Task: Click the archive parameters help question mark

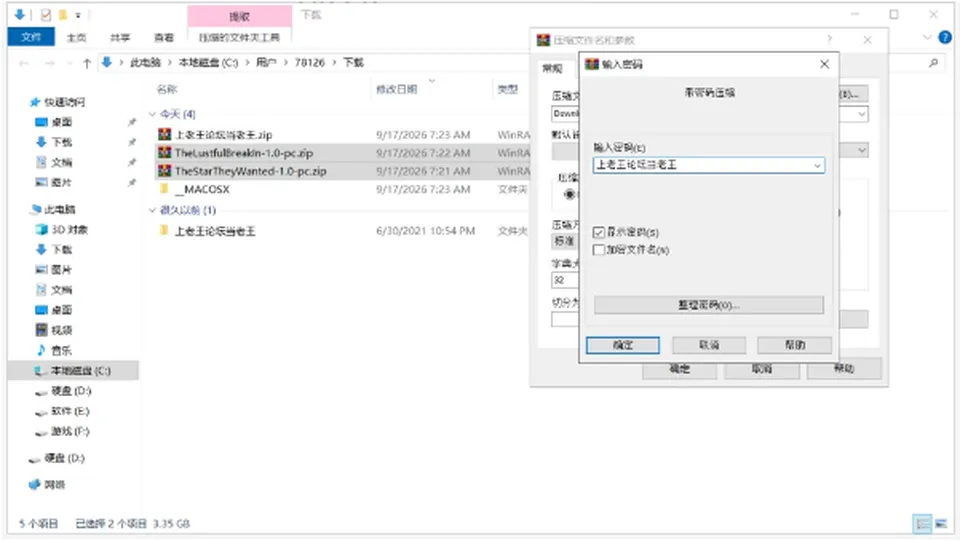Action: click(830, 40)
